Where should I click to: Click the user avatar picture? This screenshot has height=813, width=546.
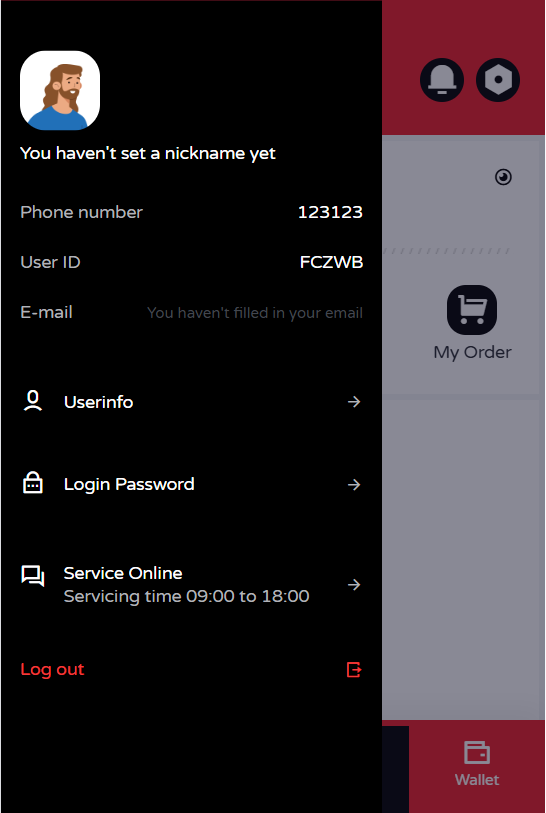(60, 90)
